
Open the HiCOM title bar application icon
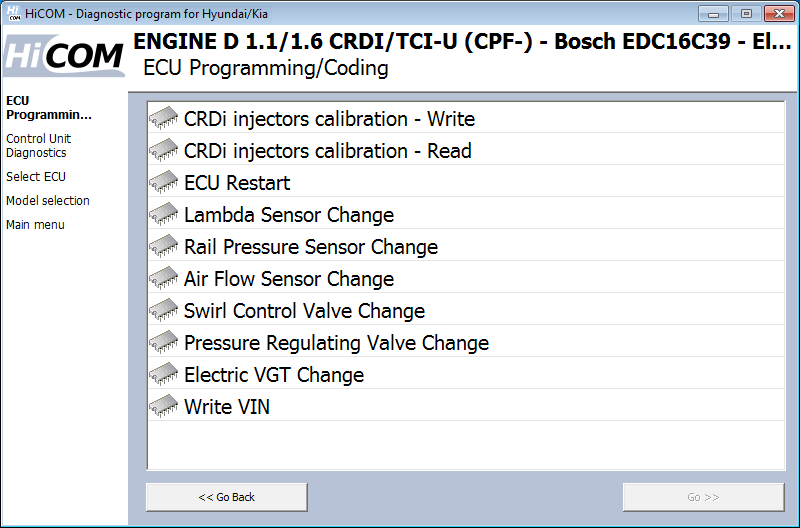(x=13, y=14)
